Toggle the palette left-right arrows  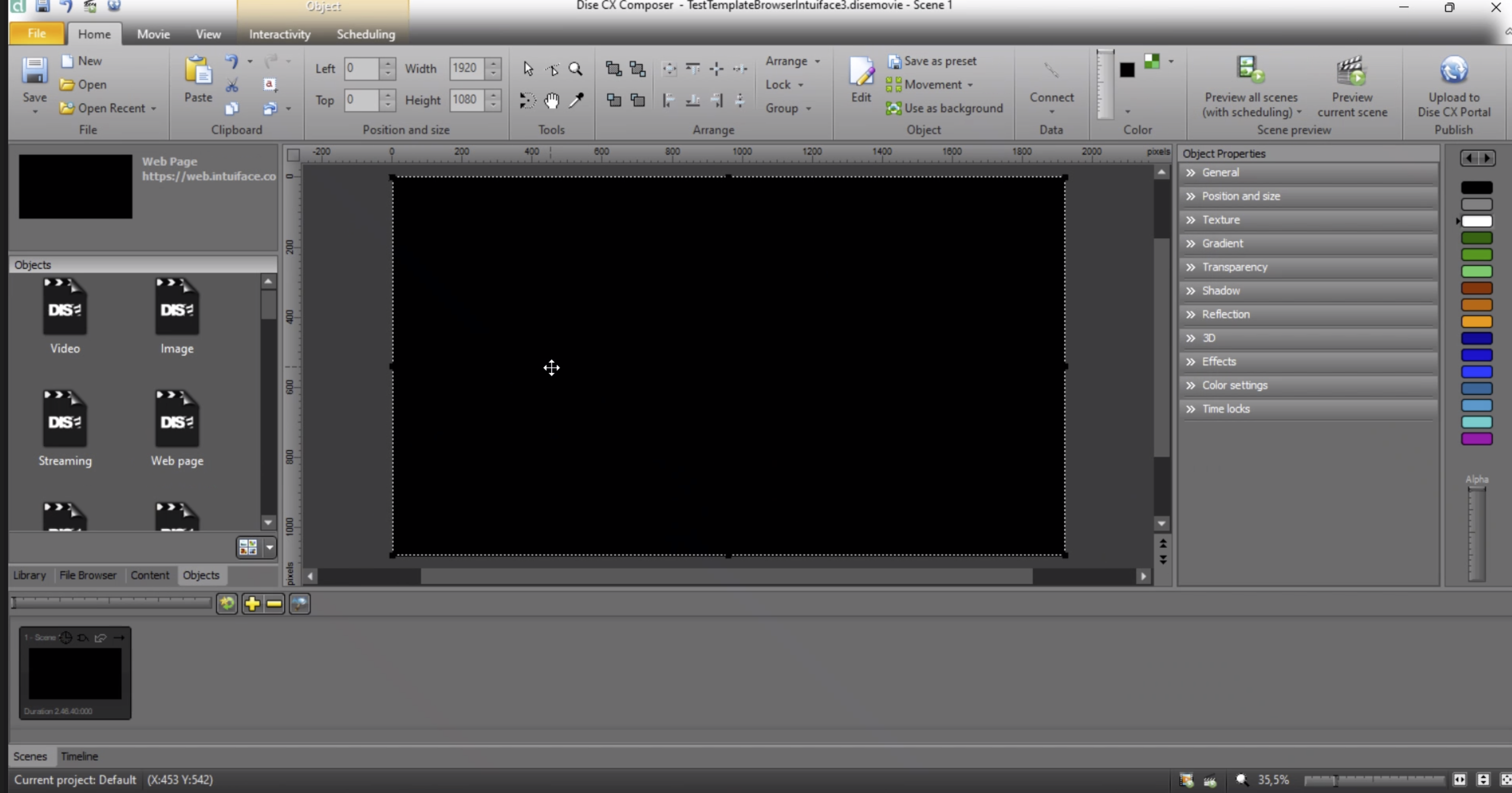pos(1477,158)
